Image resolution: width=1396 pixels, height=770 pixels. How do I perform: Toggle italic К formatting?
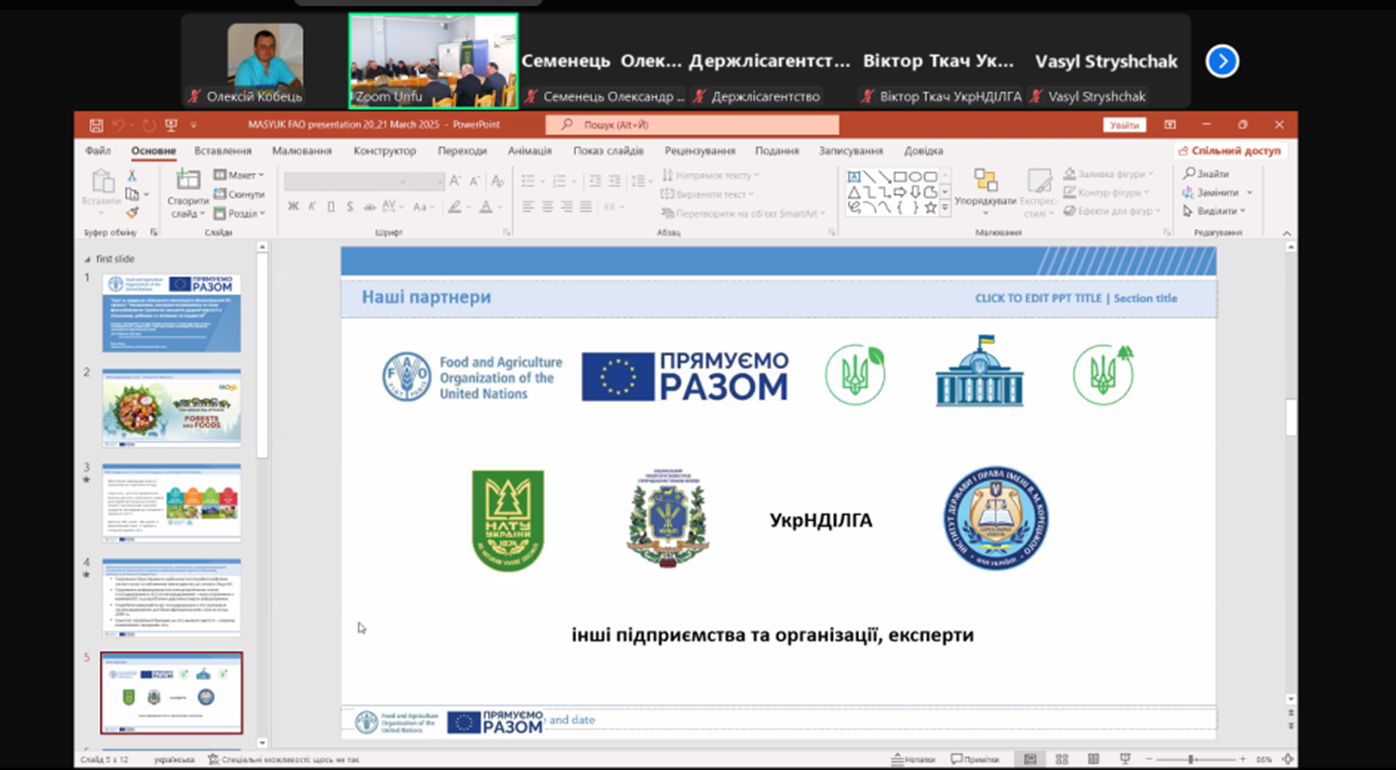tap(312, 207)
